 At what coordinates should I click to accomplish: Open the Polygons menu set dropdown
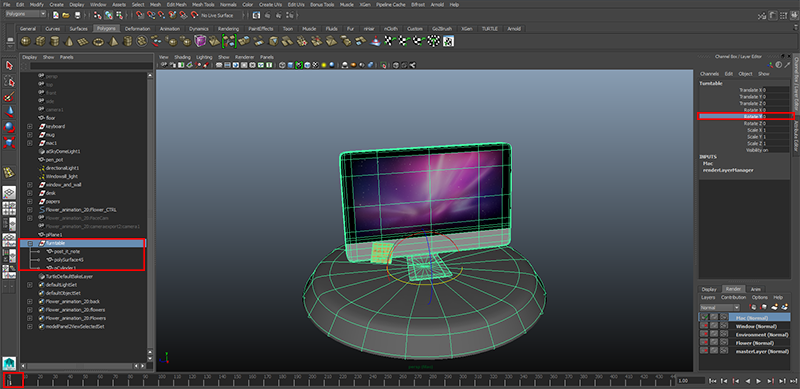26,14
